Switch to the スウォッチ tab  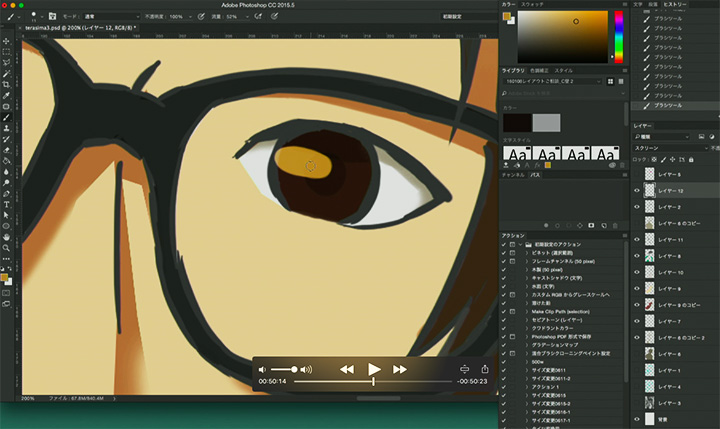click(x=532, y=4)
